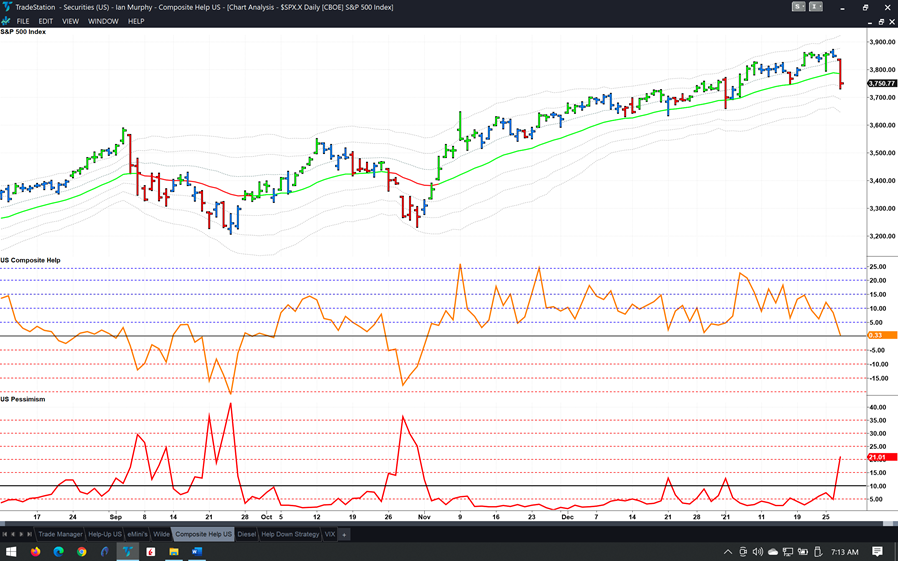
Task: Jump to the first workspace tab arrow
Action: point(5,534)
